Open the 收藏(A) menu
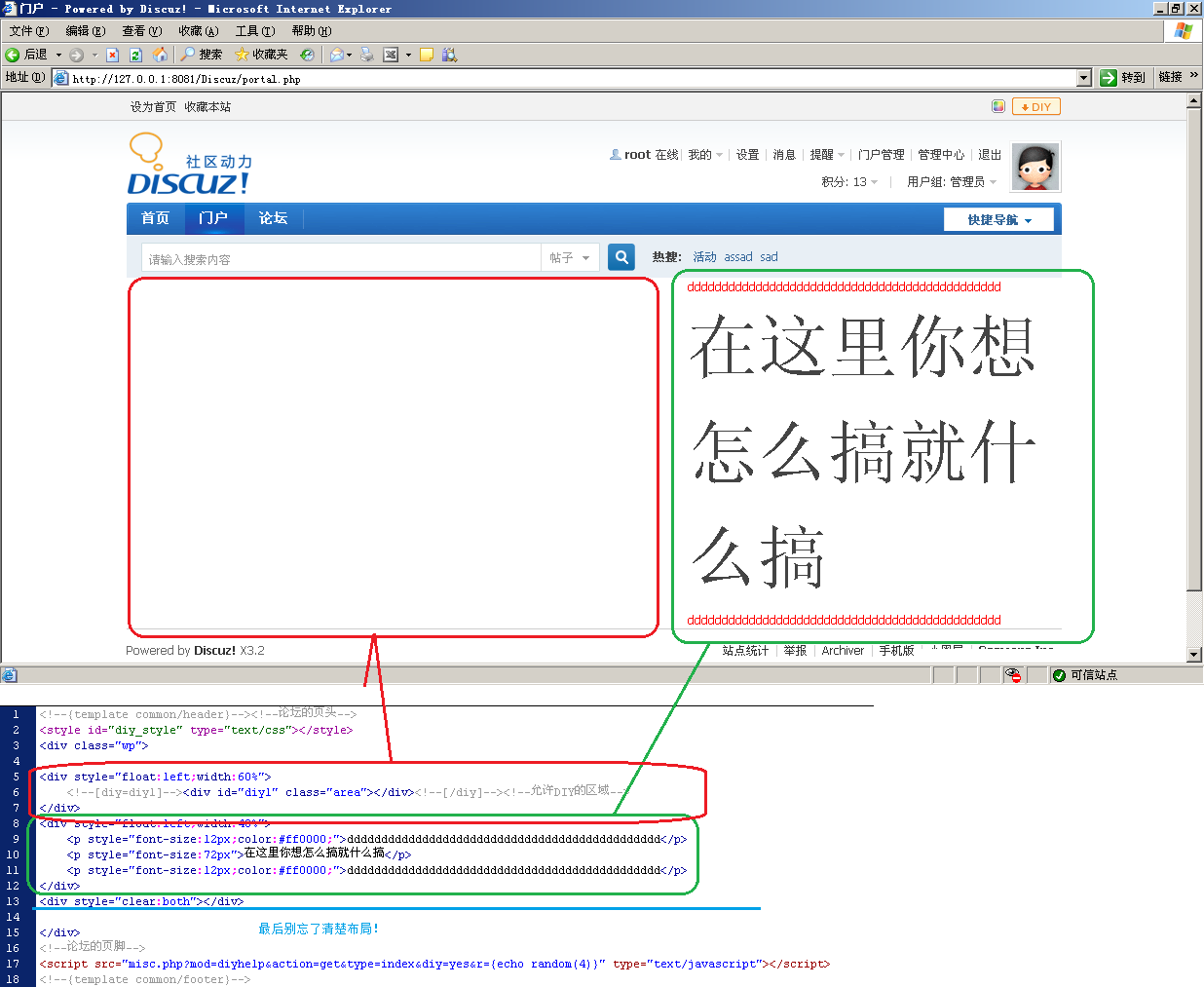The height and width of the screenshot is (987, 1204). 199,31
